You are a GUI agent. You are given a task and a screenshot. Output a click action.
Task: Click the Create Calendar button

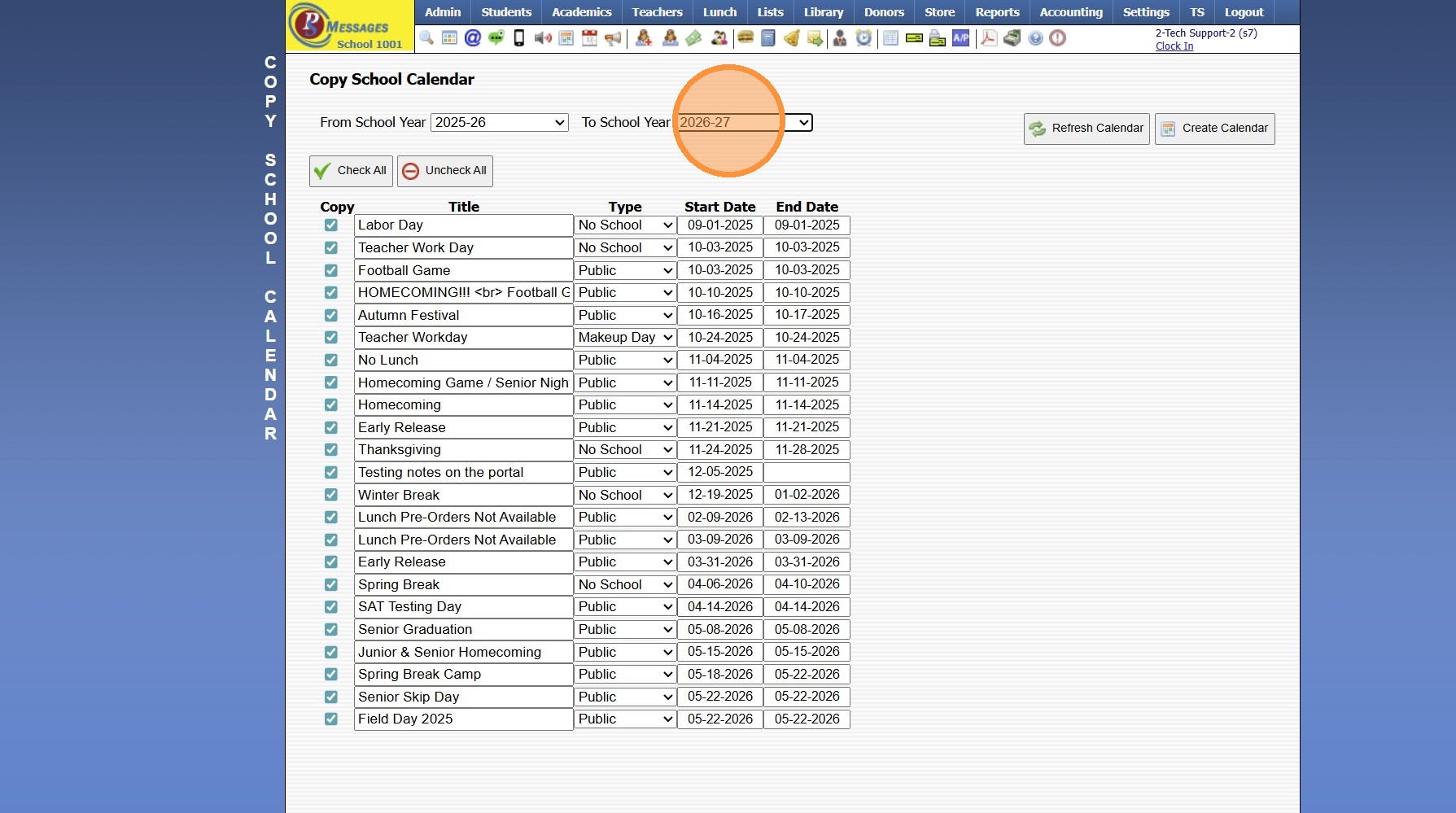pos(1215,129)
